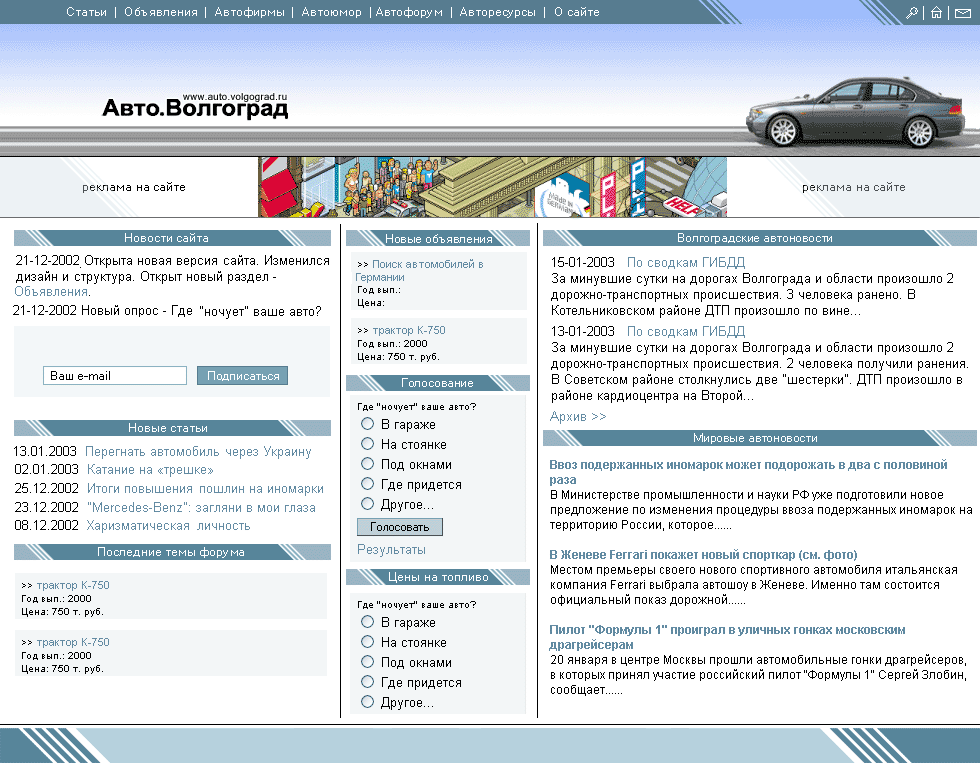Screen dimensions: 980x764
Task: Open article Перегнать автомобиль через Украину
Action: pos(198,451)
